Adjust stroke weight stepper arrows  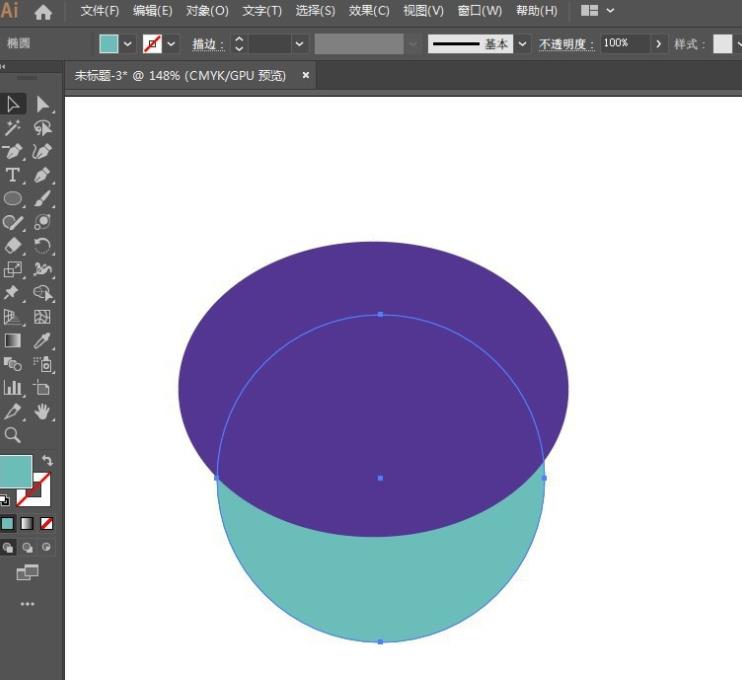(239, 44)
